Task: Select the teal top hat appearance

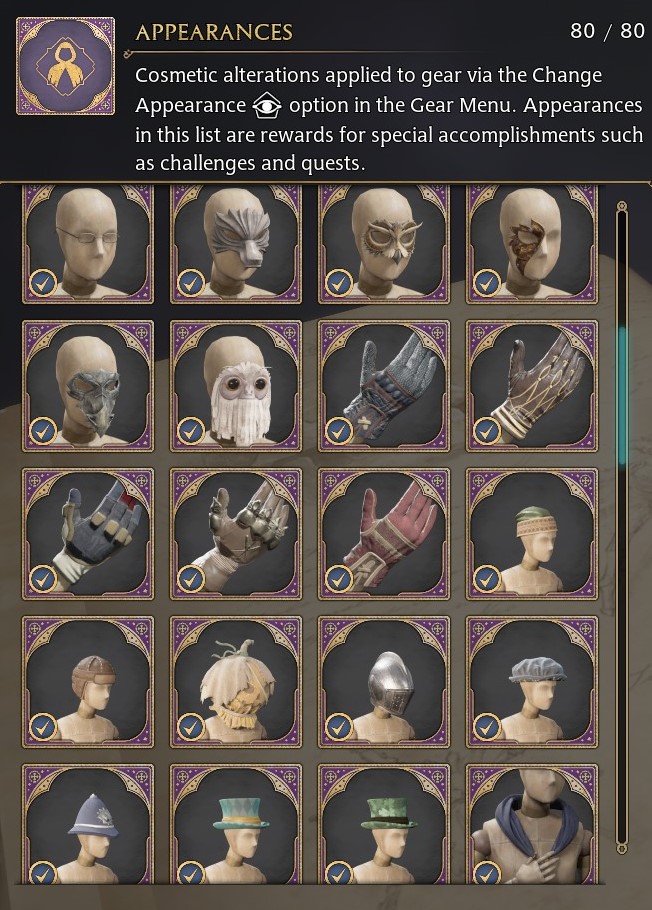Action: (x=236, y=824)
